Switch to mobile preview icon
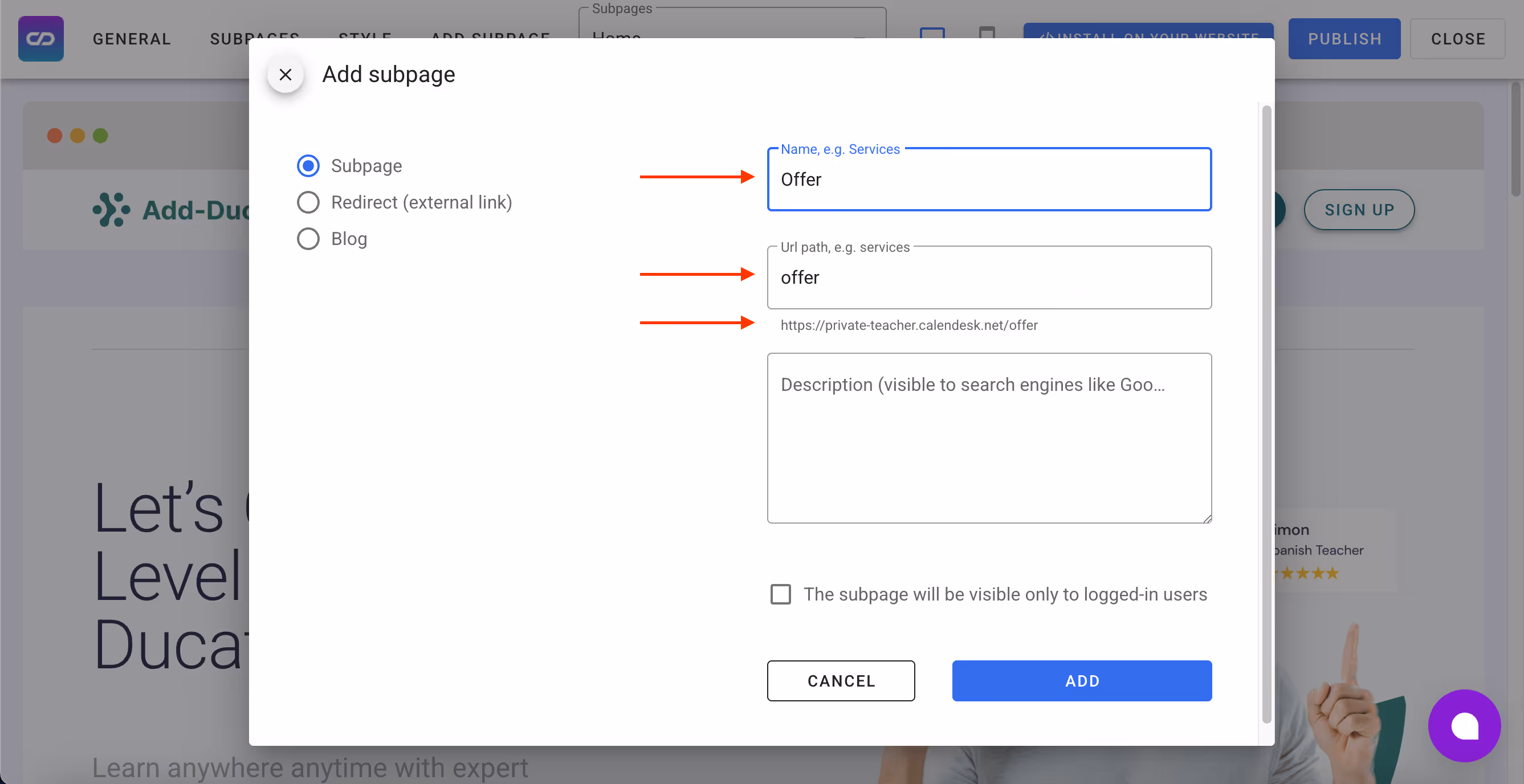 pos(986,32)
